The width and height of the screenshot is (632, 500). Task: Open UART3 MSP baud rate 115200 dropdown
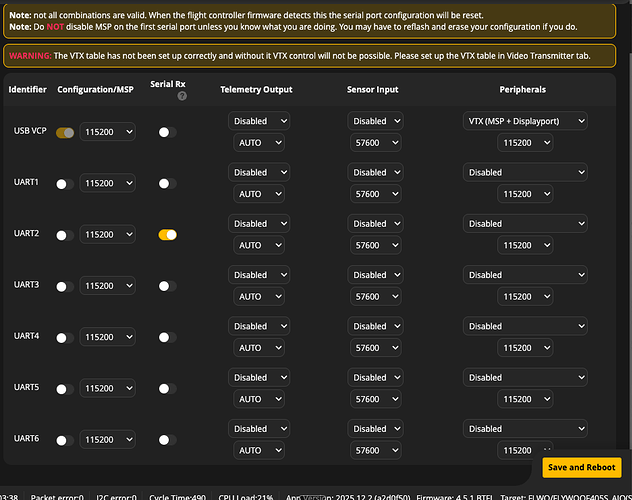pyautogui.click(x=108, y=286)
